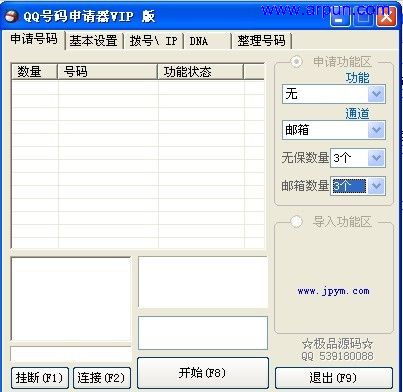The image size is (403, 392).
Task: Select the 导入功能区 radio button
Action: click(296, 221)
